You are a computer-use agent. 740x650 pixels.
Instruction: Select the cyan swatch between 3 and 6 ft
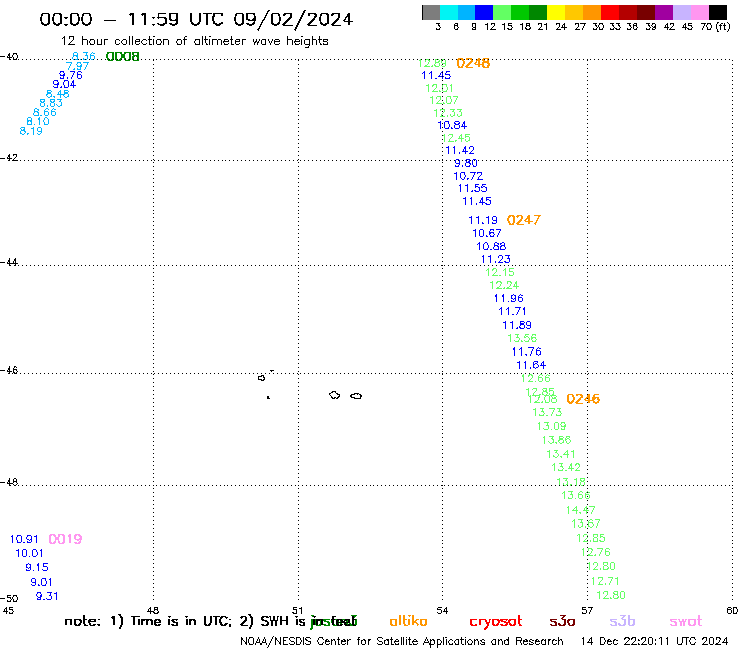point(449,12)
